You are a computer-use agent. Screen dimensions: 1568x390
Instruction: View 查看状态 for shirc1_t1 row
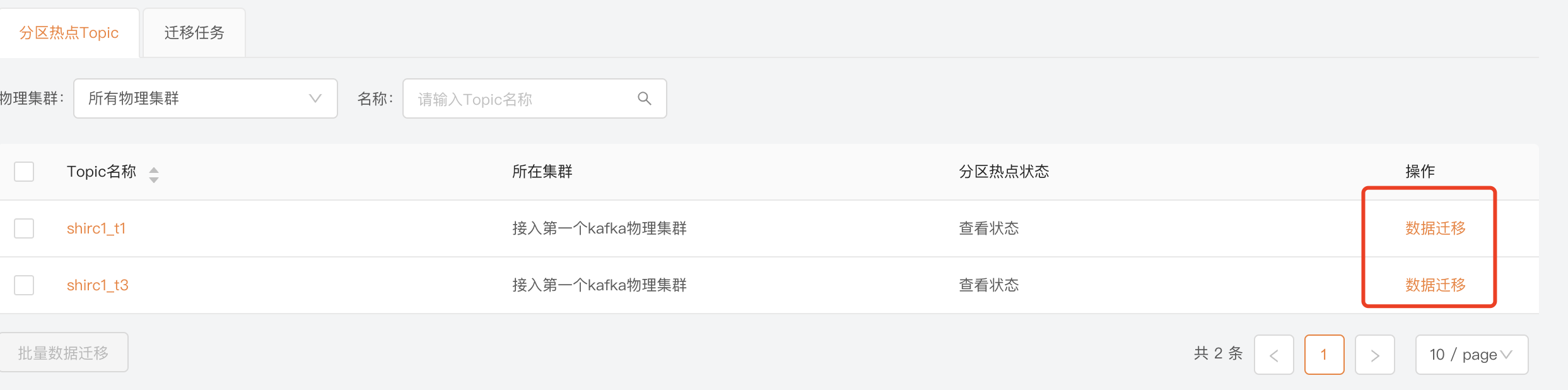click(x=989, y=228)
